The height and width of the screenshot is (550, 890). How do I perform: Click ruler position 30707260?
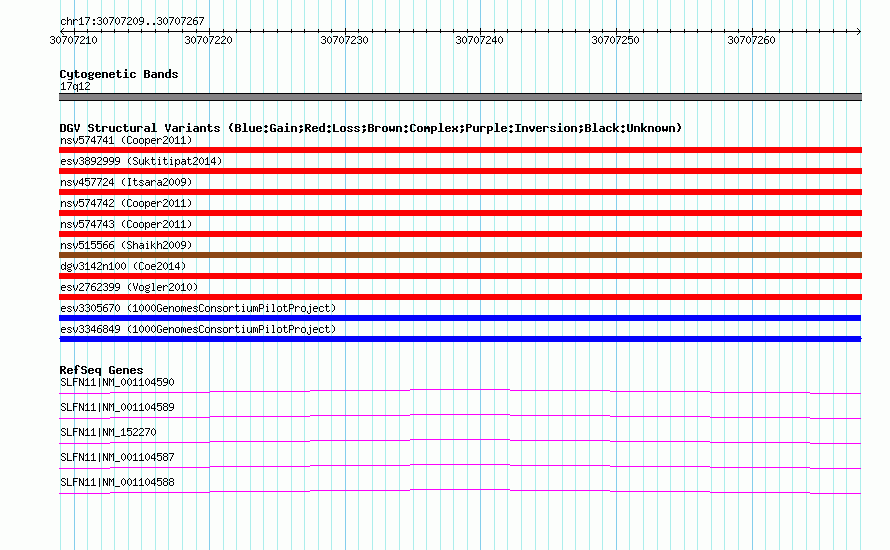pyautogui.click(x=751, y=40)
